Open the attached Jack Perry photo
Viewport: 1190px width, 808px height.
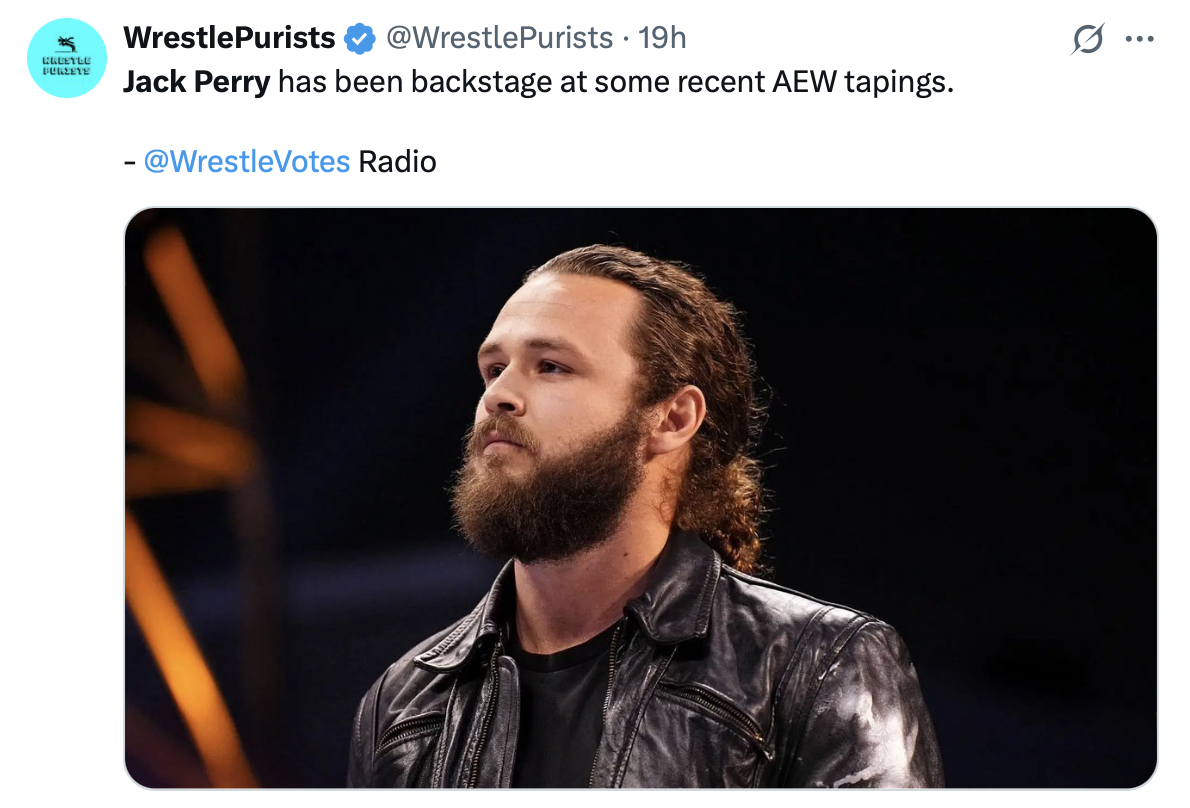pyautogui.click(x=641, y=498)
